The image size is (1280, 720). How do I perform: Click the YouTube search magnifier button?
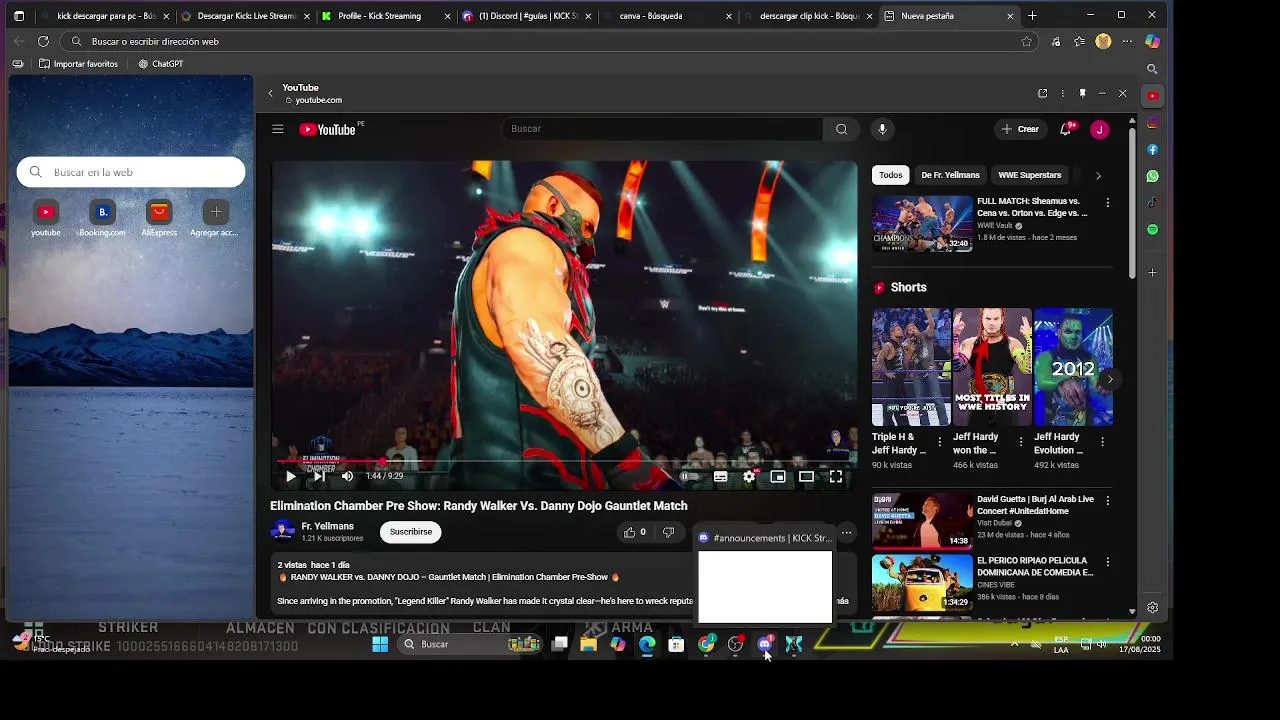pyautogui.click(x=841, y=129)
